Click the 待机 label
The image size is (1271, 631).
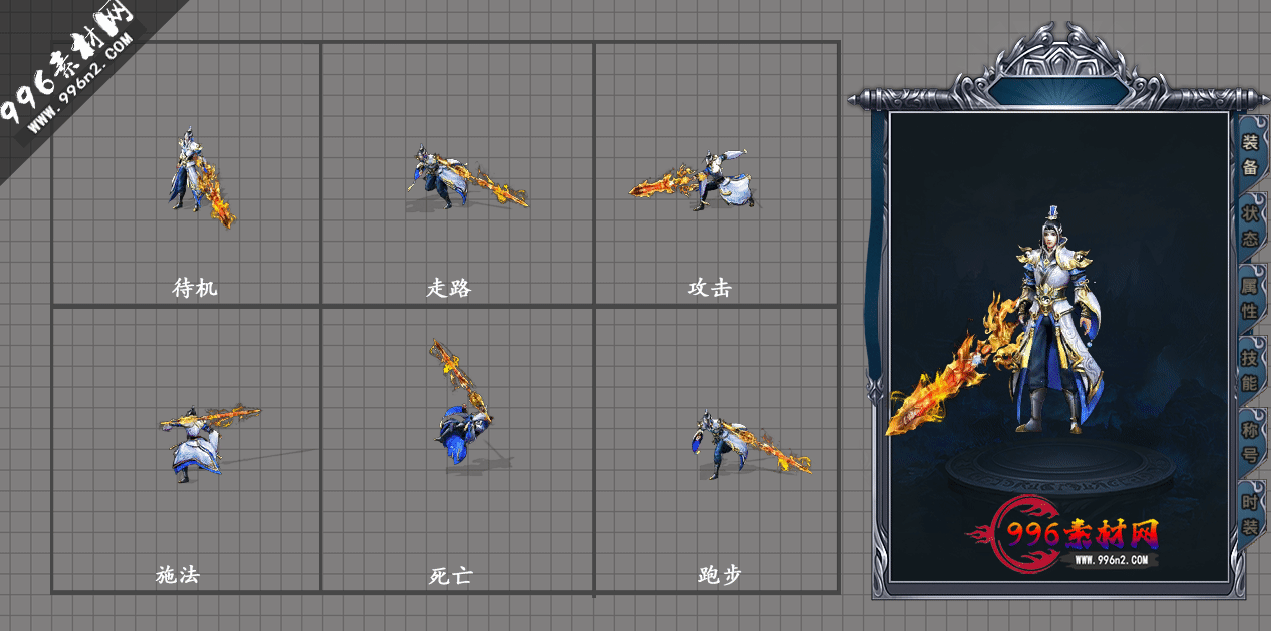click(x=195, y=288)
